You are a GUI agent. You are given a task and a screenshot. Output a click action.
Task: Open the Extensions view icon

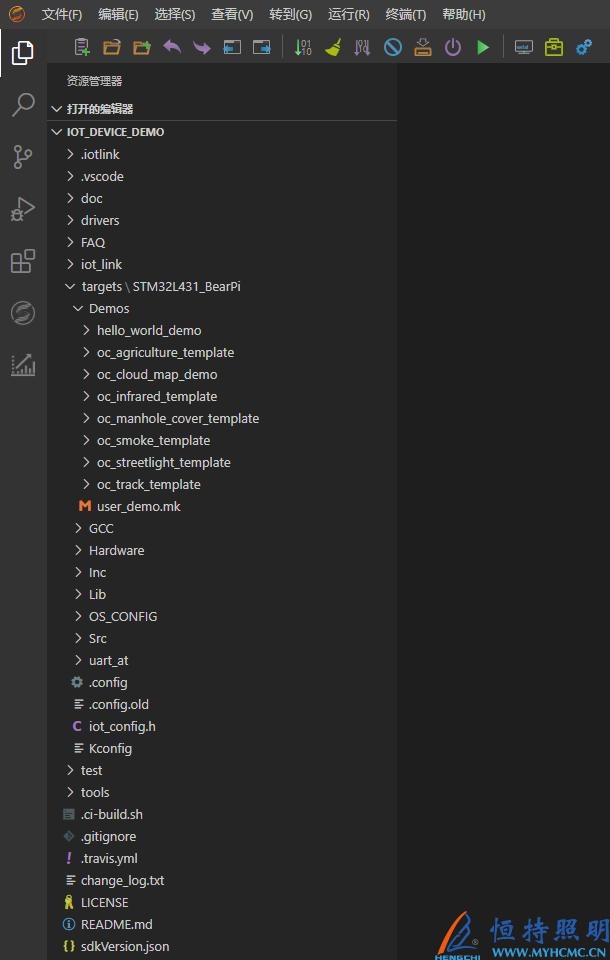tap(23, 261)
